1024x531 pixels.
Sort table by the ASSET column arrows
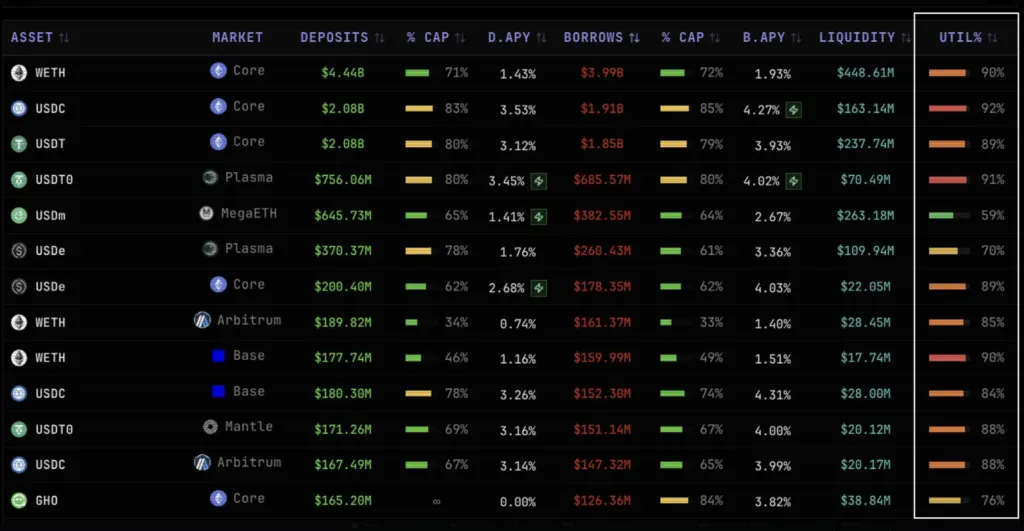tap(63, 37)
